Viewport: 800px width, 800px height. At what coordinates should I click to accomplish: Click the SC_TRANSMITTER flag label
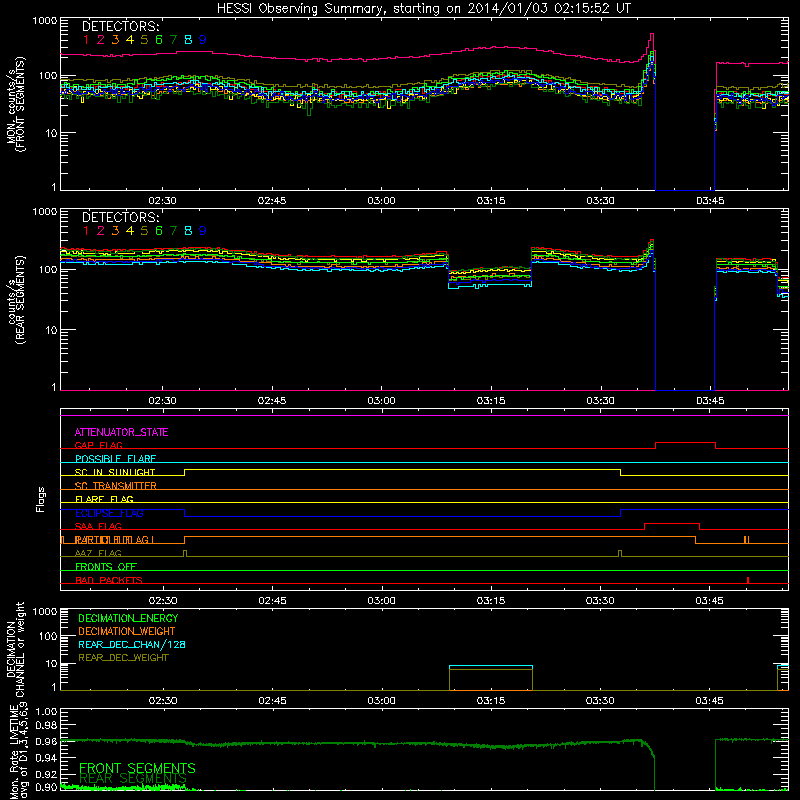pyautogui.click(x=115, y=485)
